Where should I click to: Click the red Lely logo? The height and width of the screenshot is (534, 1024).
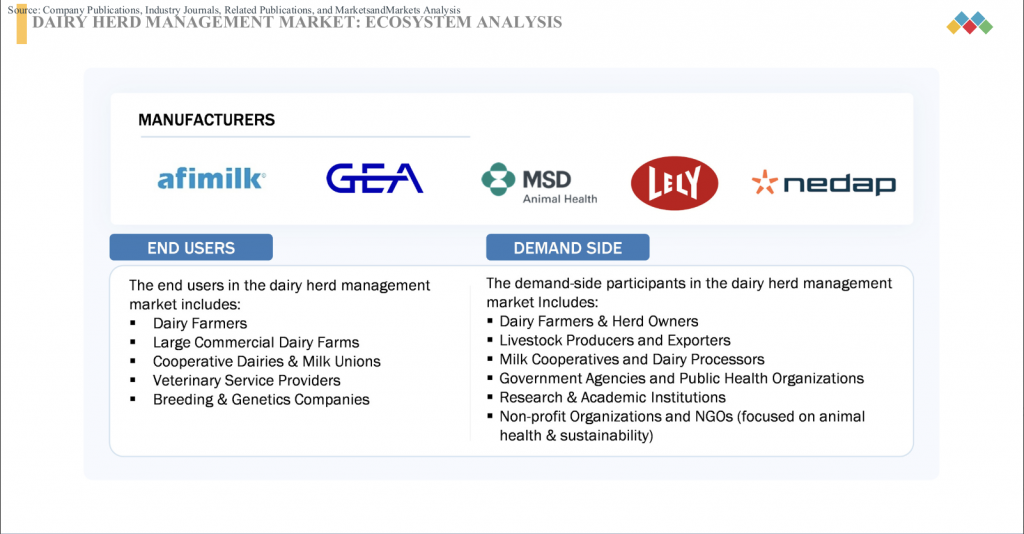click(674, 182)
